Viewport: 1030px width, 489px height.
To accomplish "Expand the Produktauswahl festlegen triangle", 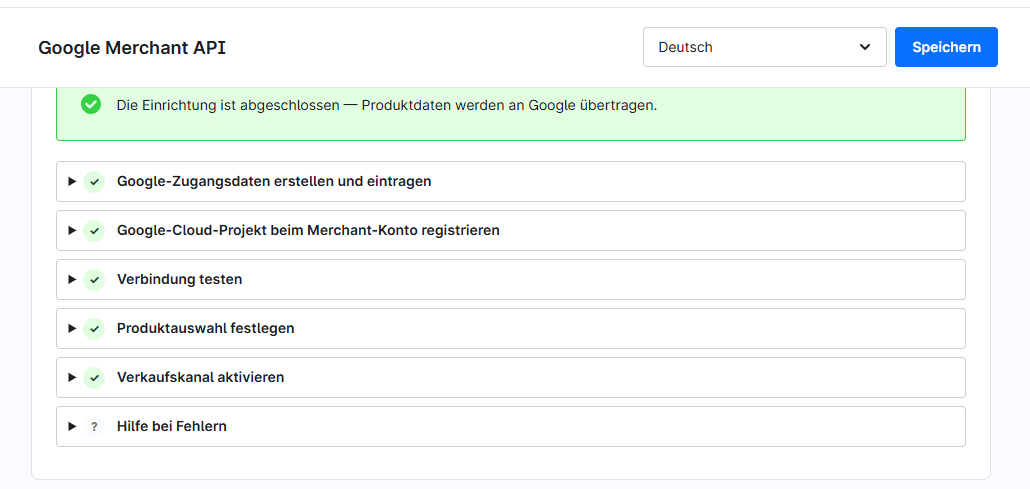I will click(72, 329).
